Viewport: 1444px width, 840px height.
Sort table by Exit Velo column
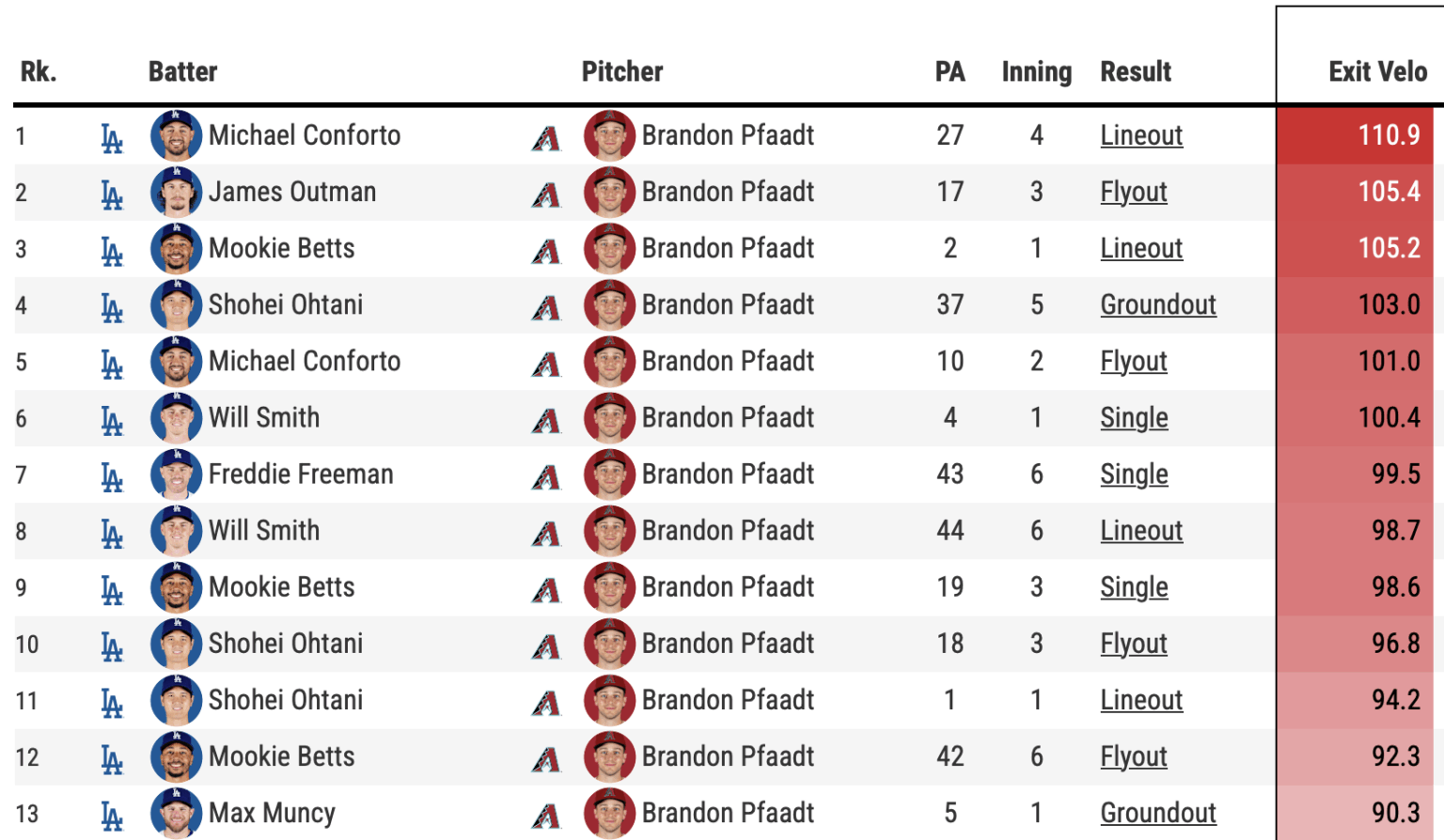point(1377,71)
